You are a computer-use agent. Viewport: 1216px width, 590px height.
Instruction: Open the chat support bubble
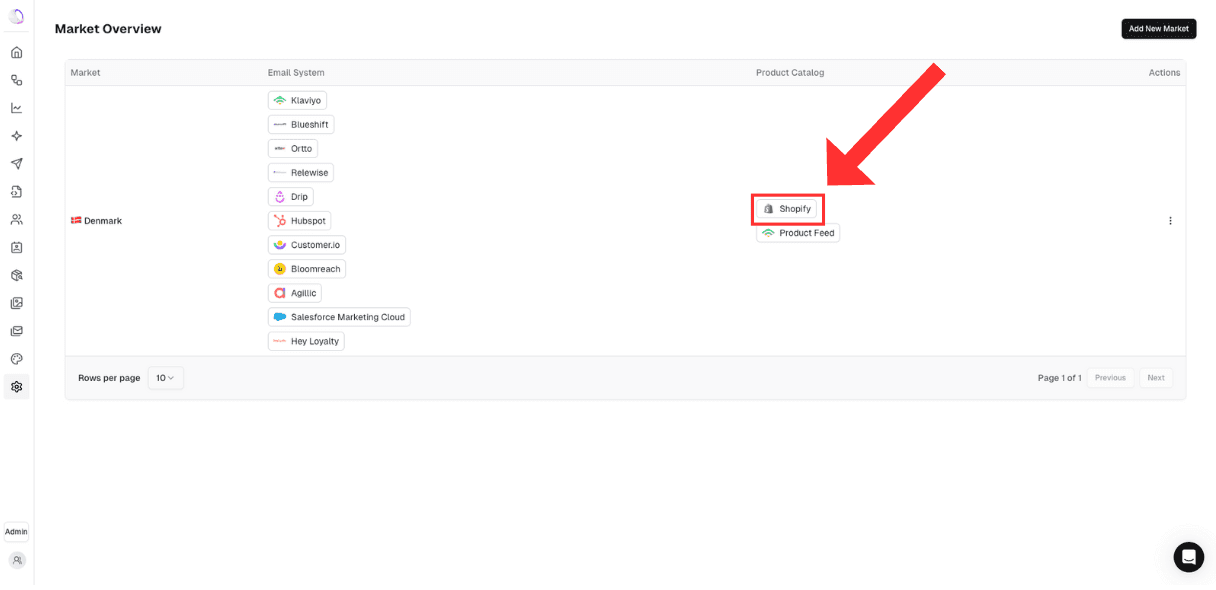click(1188, 557)
